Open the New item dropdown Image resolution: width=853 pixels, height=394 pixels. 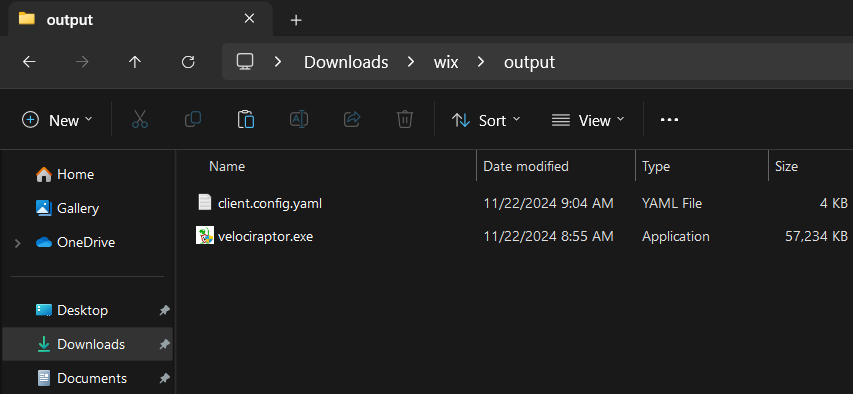click(57, 120)
